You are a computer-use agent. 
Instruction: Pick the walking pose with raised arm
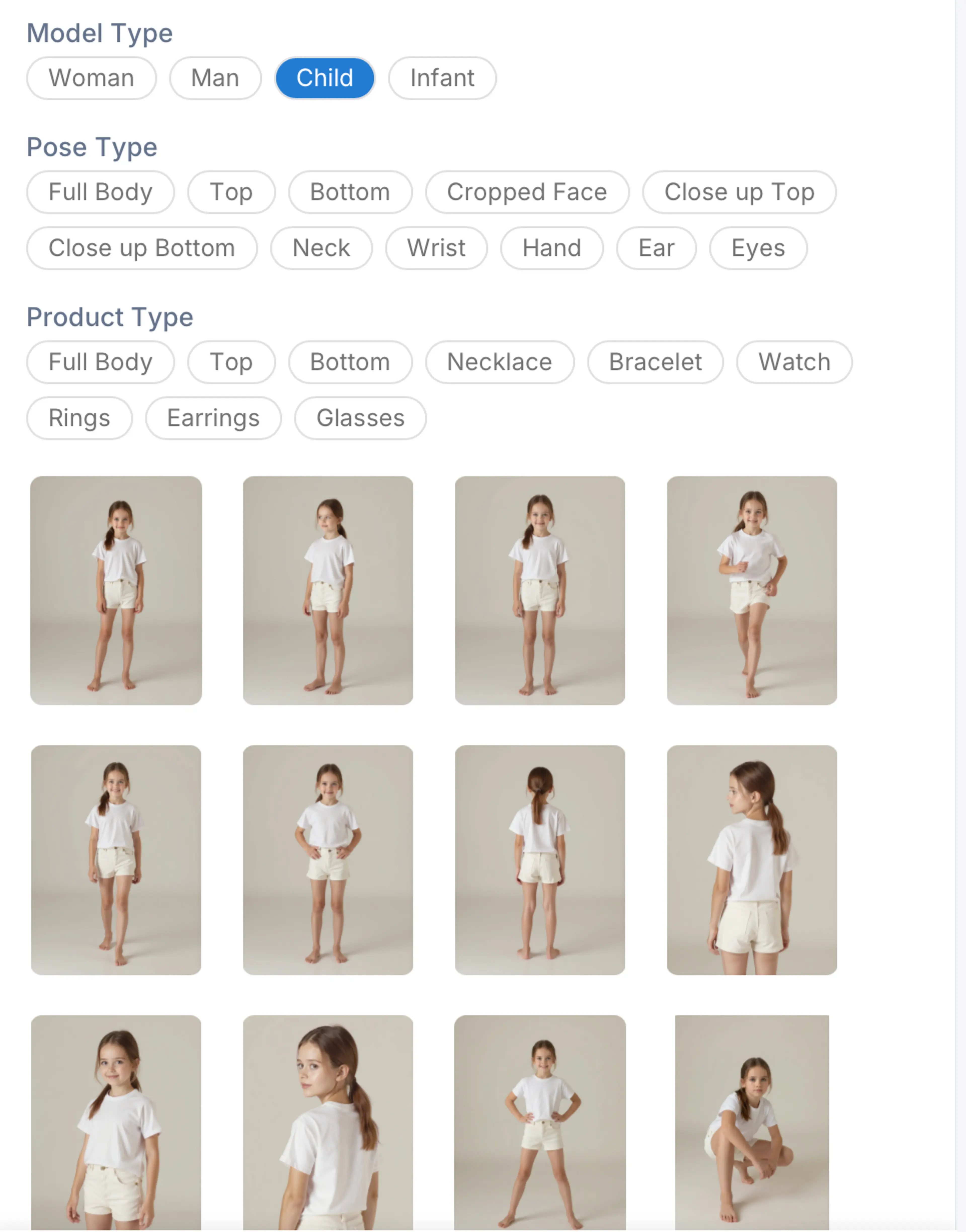752,590
